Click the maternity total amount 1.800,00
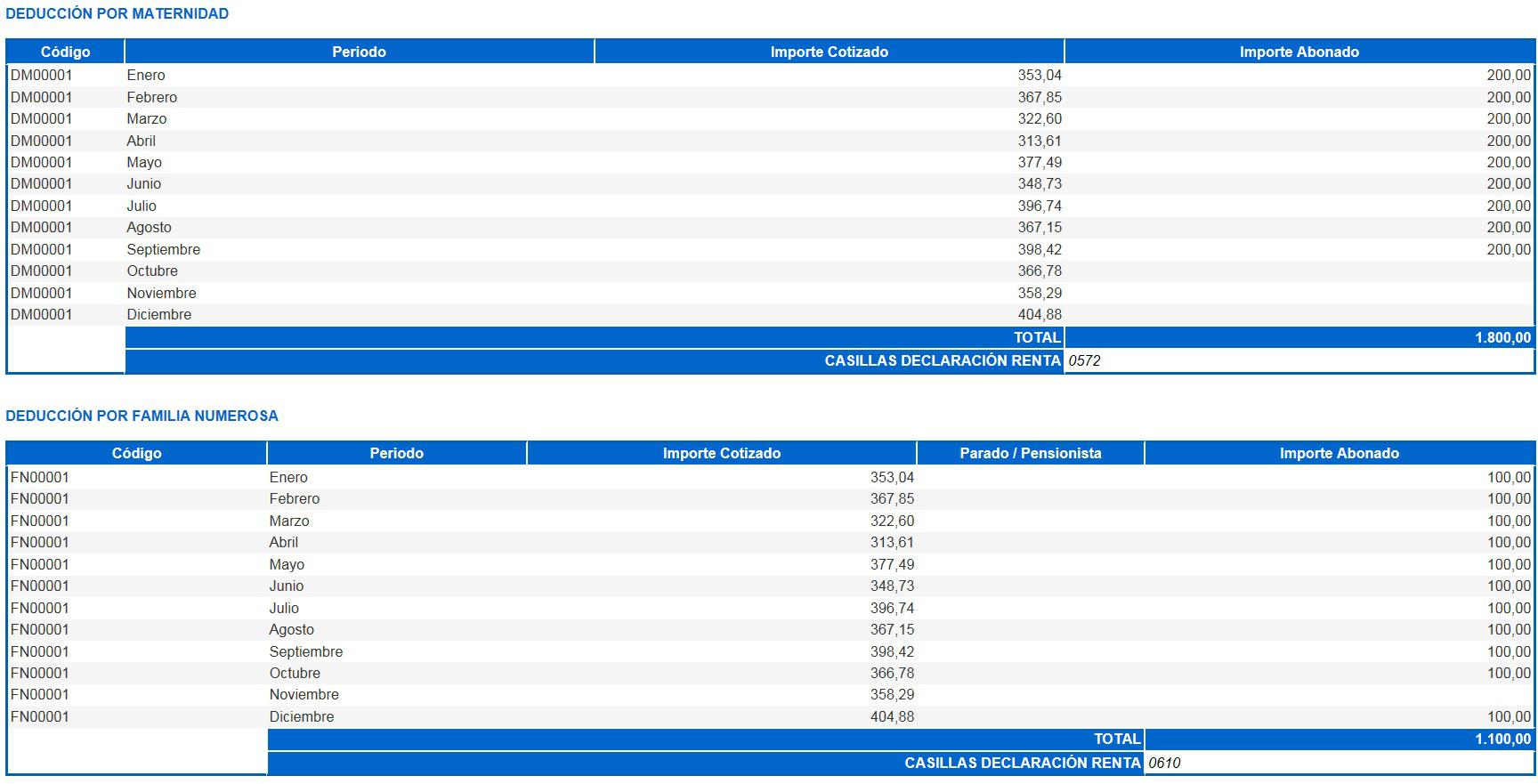The height and width of the screenshot is (784, 1538). 1502,337
